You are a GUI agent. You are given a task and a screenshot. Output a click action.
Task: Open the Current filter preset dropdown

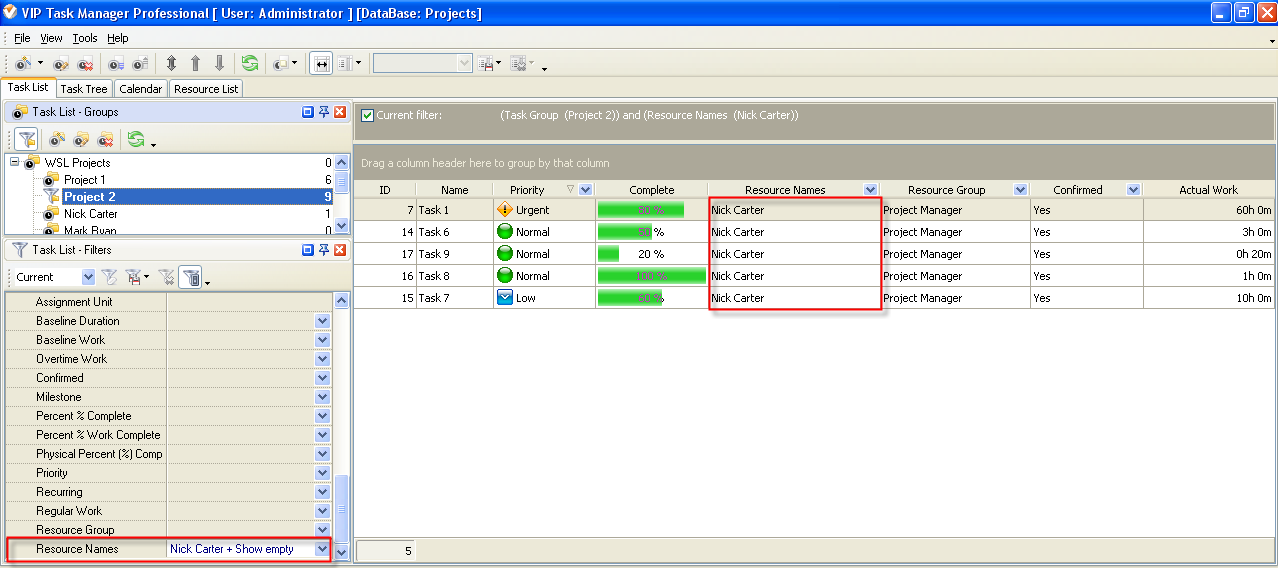pyautogui.click(x=88, y=277)
